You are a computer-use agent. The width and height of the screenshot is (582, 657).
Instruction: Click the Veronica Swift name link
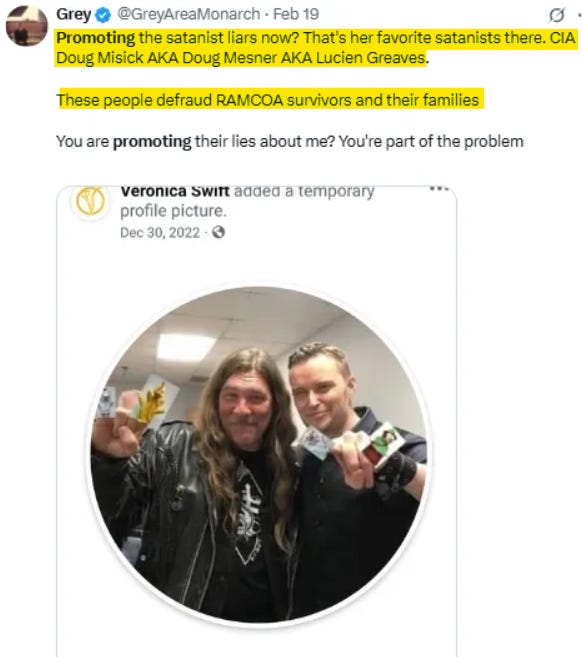(x=175, y=191)
